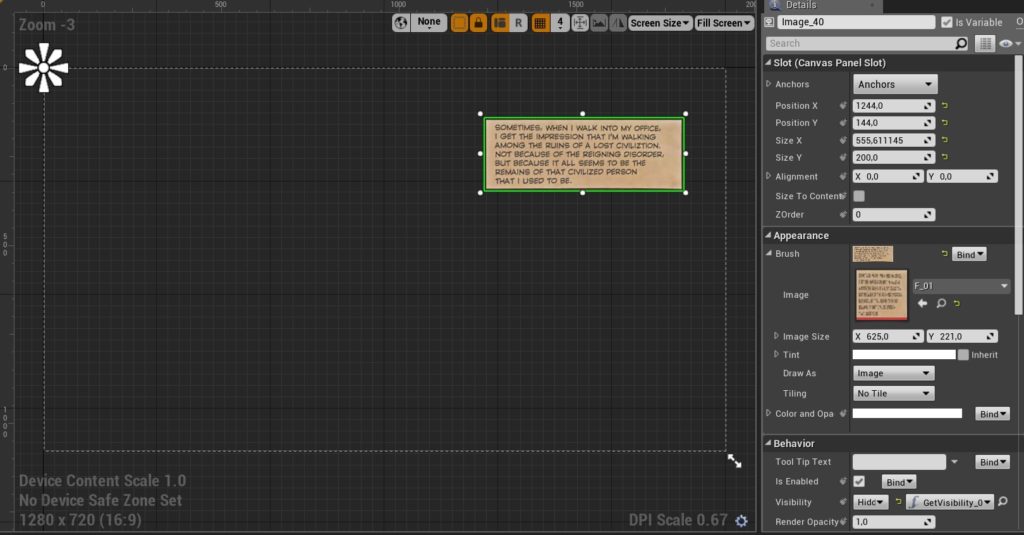
Task: Click the DPI scale settings gear
Action: tap(741, 521)
